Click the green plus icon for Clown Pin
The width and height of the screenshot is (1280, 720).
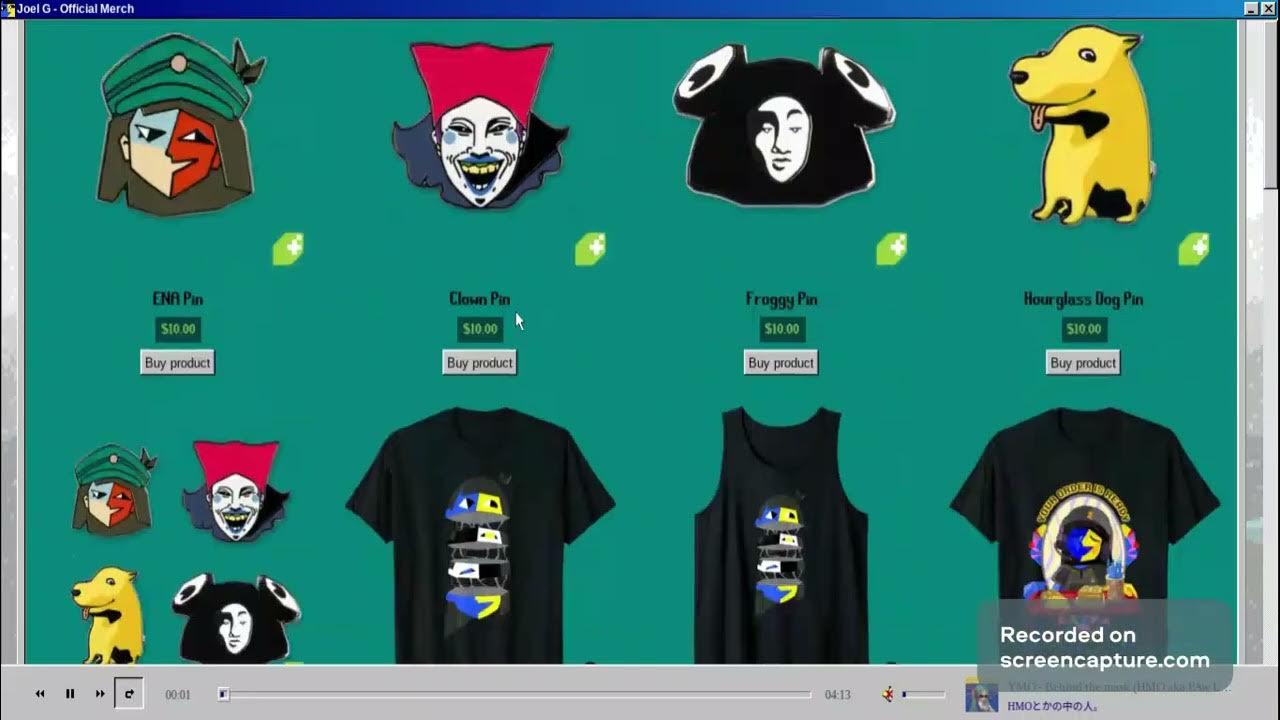coord(590,249)
